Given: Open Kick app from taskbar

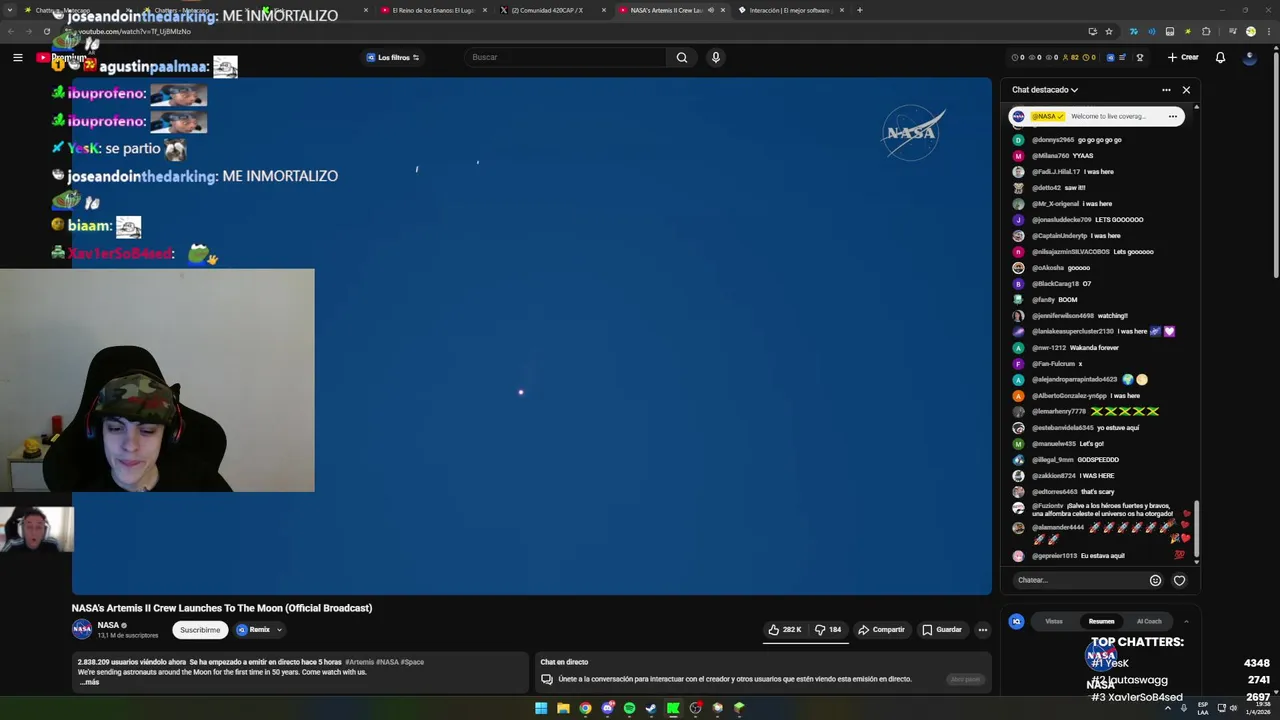Looking at the screenshot, I should [673, 708].
